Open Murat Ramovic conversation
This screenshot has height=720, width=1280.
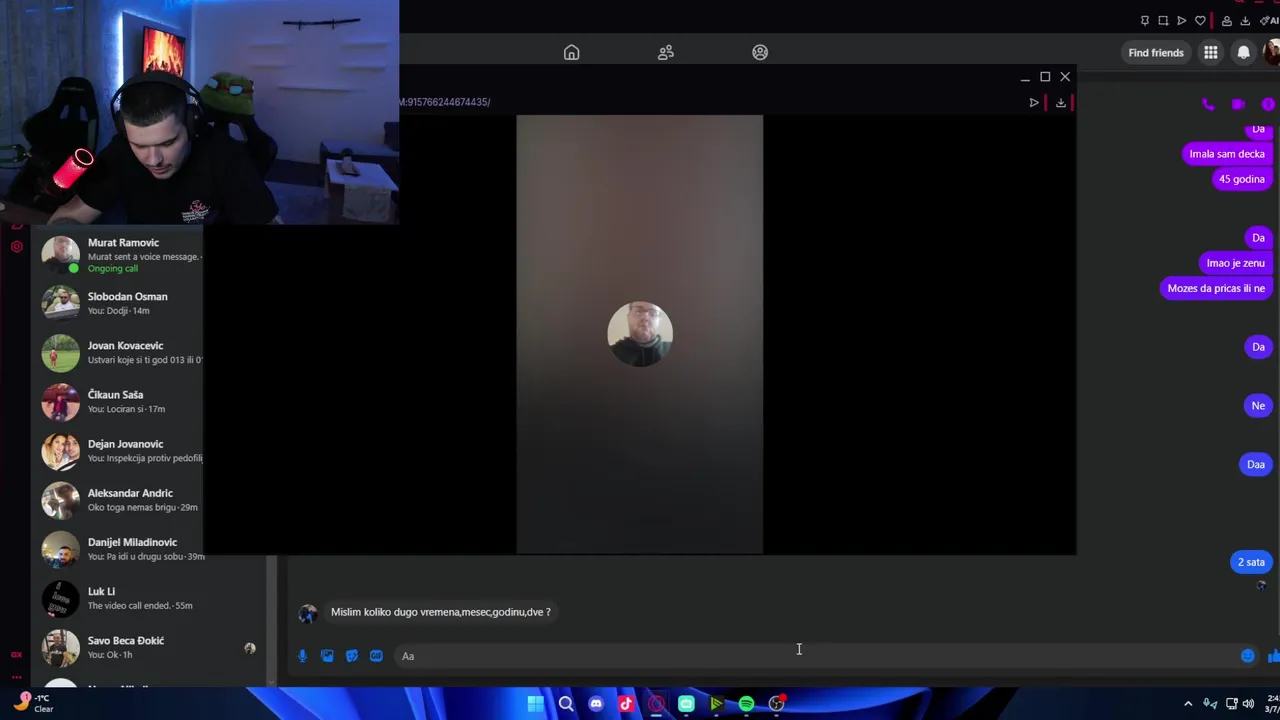click(x=120, y=255)
